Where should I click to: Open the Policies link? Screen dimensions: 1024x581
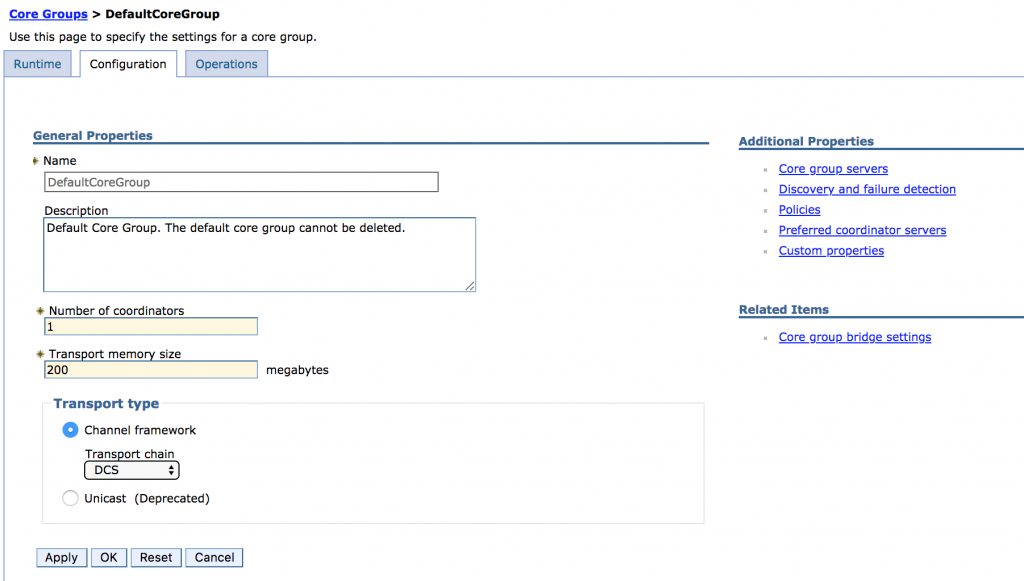799,210
